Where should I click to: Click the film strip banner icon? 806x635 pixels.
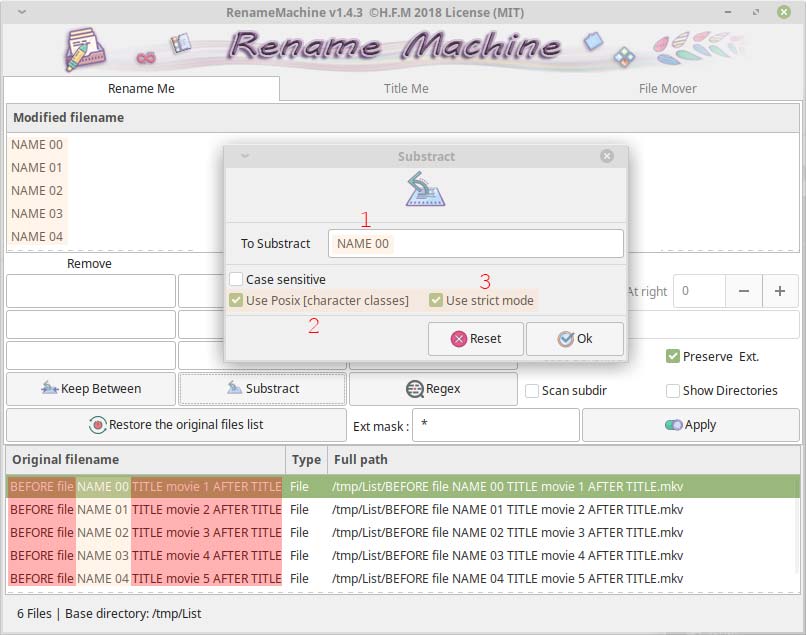(x=180, y=44)
